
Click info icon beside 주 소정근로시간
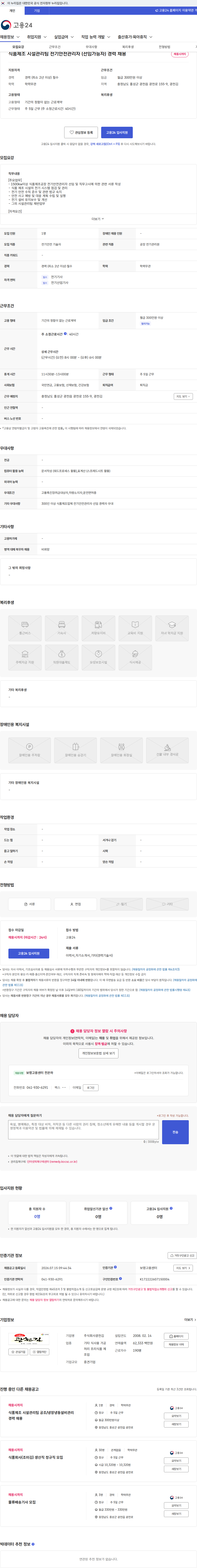click(65, 334)
